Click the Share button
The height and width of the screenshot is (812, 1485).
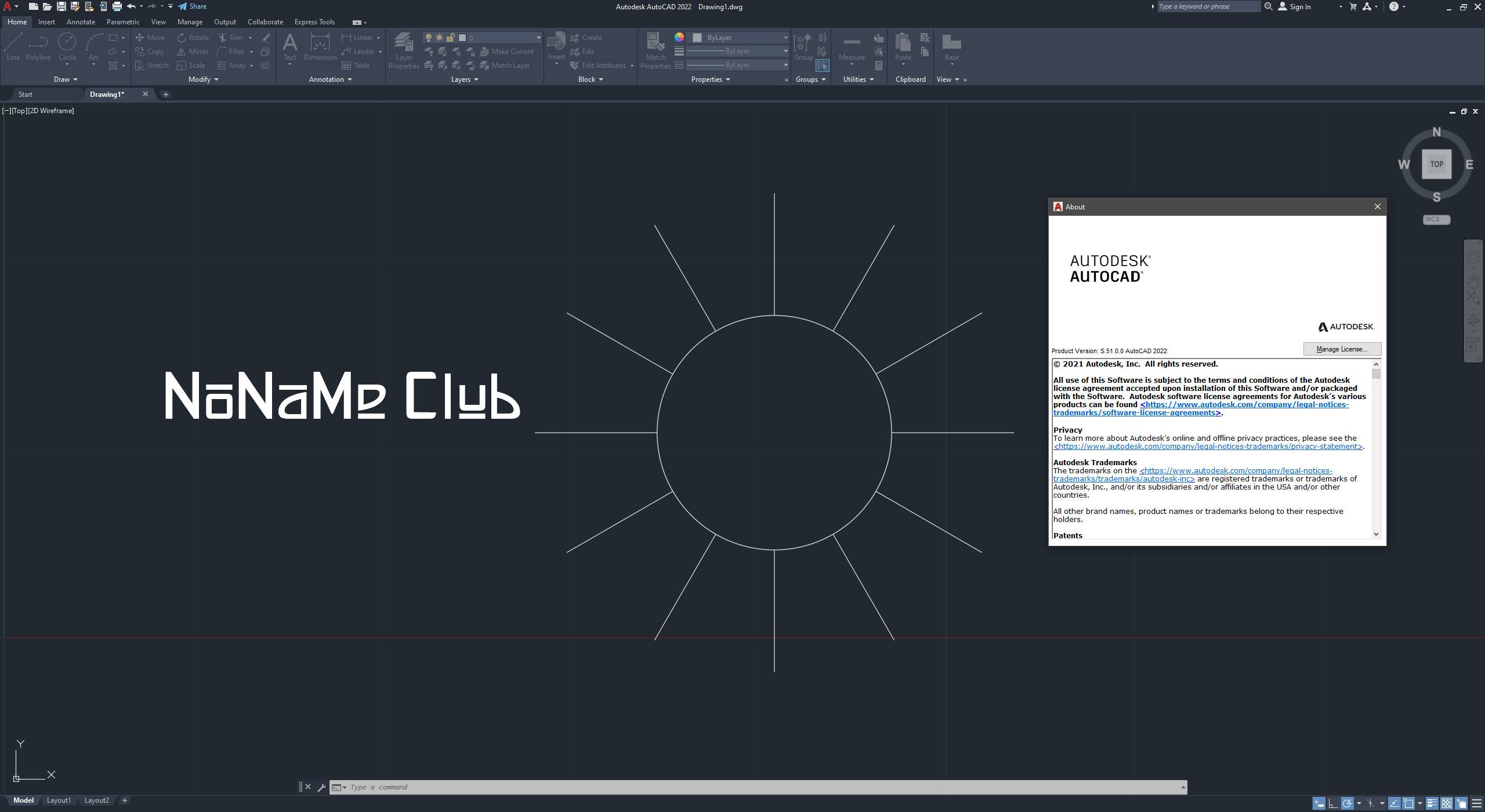click(192, 6)
